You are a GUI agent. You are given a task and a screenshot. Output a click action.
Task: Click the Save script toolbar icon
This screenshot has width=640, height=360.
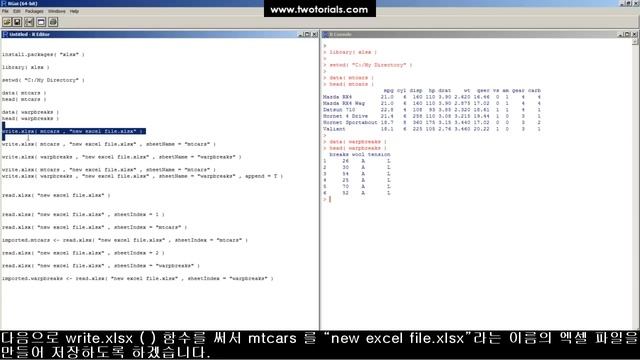17,22
